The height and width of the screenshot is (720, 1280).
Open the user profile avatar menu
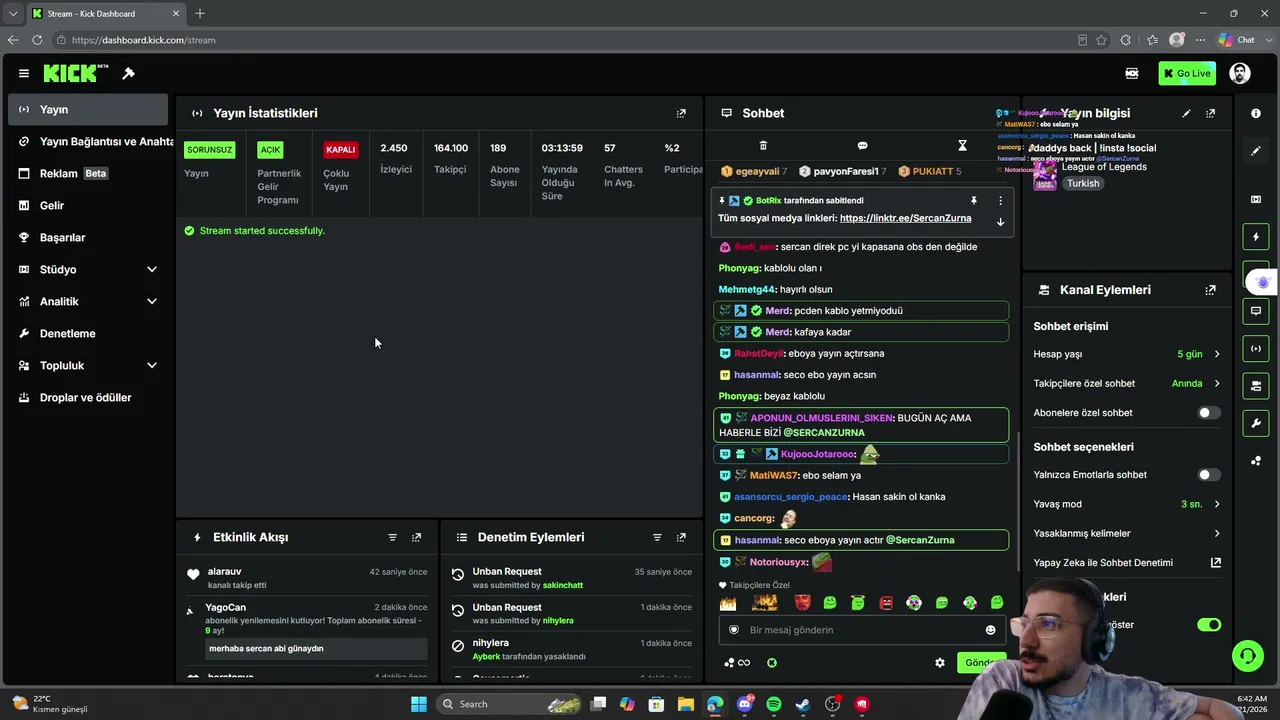(x=1240, y=73)
